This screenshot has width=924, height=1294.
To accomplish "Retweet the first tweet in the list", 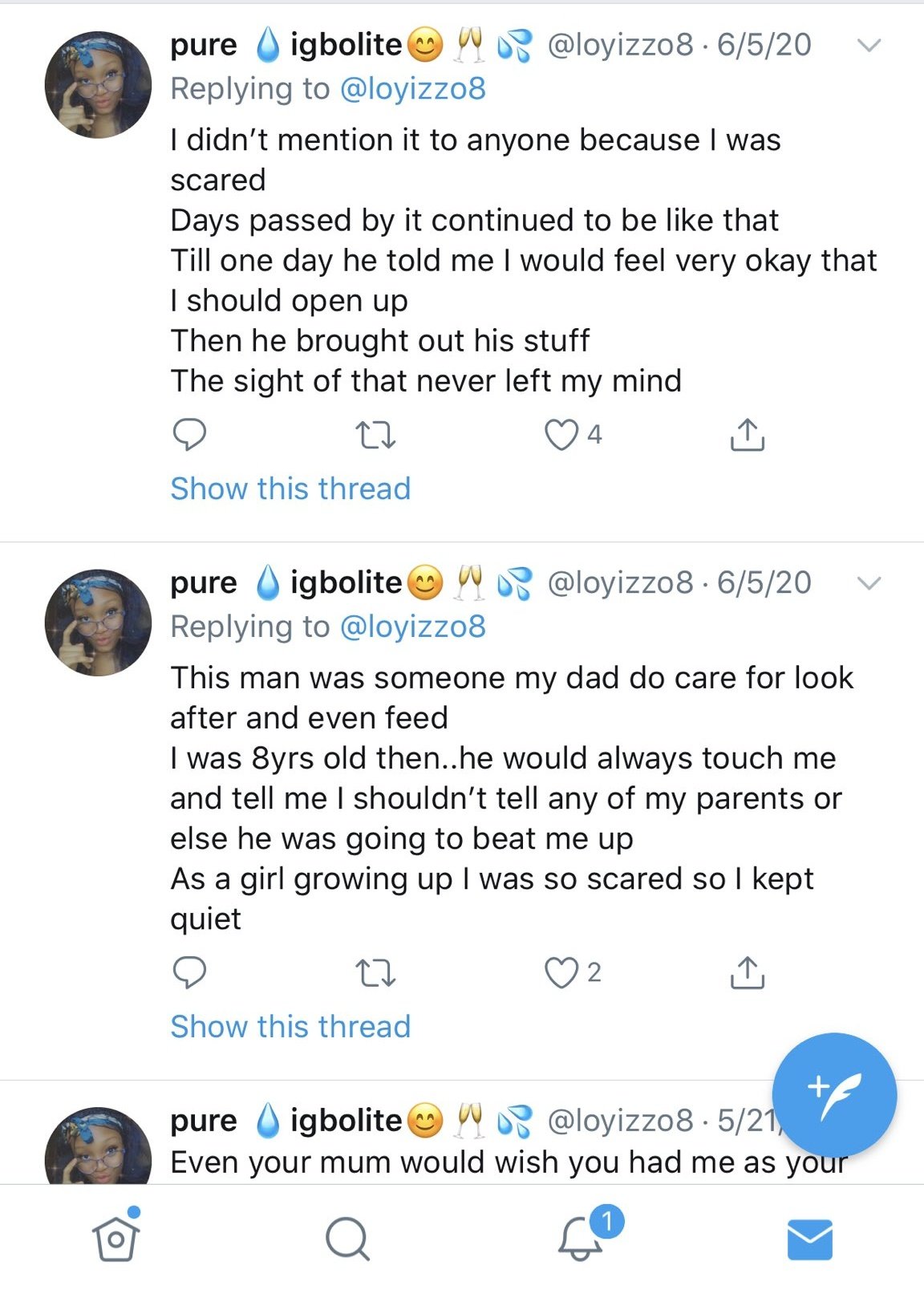I will point(375,435).
